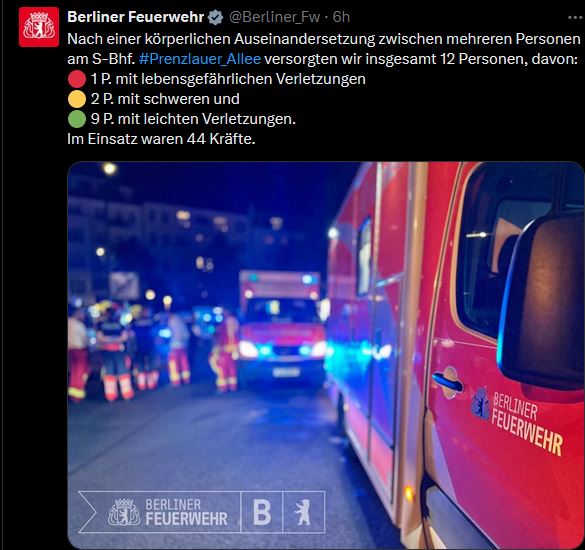The height and width of the screenshot is (550, 585).
Task: Open the Berliner Feuerwehr display name
Action: pos(135,17)
